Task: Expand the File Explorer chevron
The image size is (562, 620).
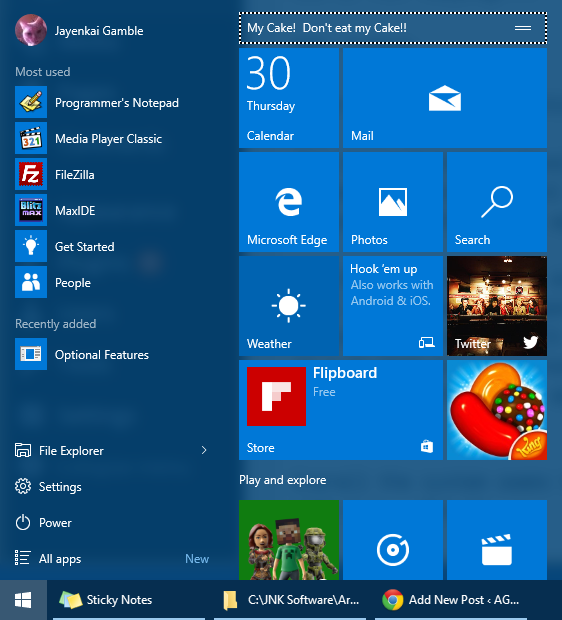Action: click(204, 450)
